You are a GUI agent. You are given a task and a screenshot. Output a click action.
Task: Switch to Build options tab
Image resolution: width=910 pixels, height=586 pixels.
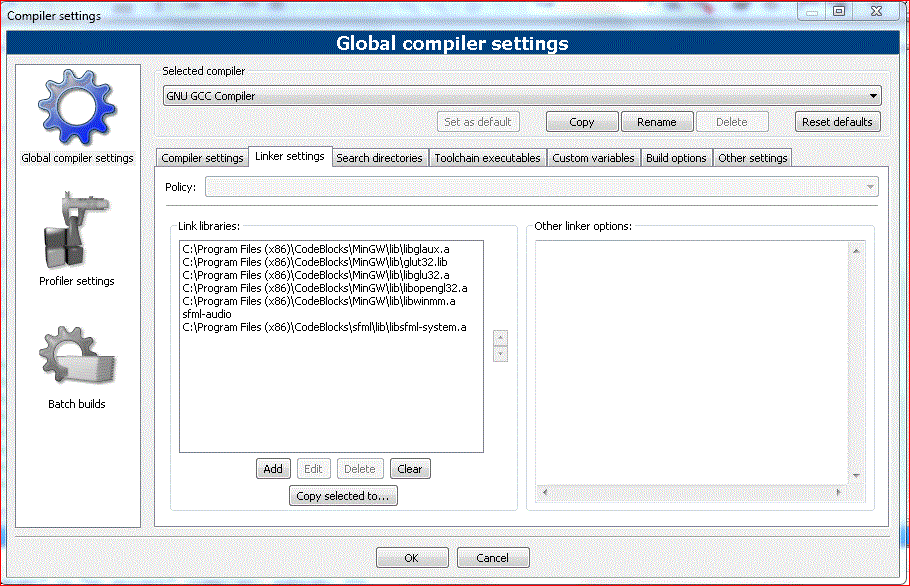pyautogui.click(x=676, y=158)
